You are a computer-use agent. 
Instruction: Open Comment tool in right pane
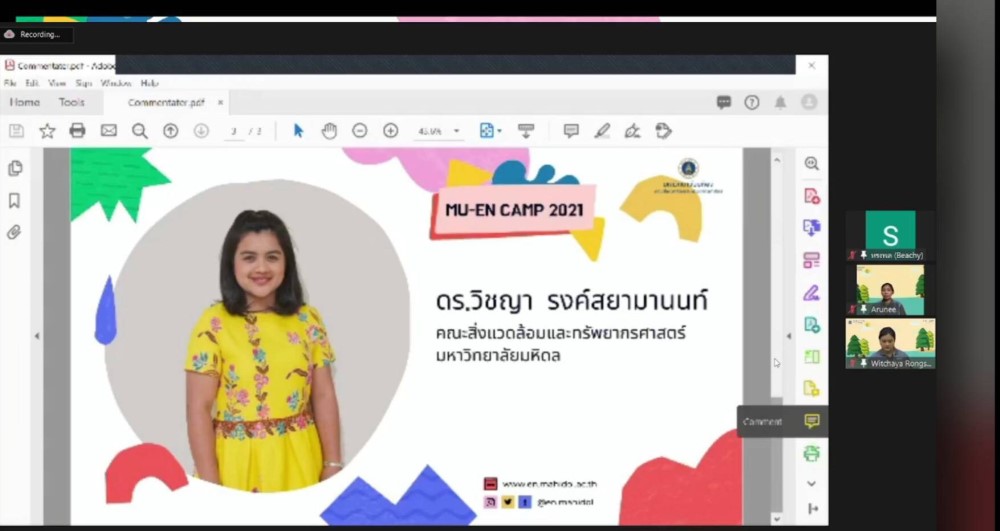coord(811,421)
